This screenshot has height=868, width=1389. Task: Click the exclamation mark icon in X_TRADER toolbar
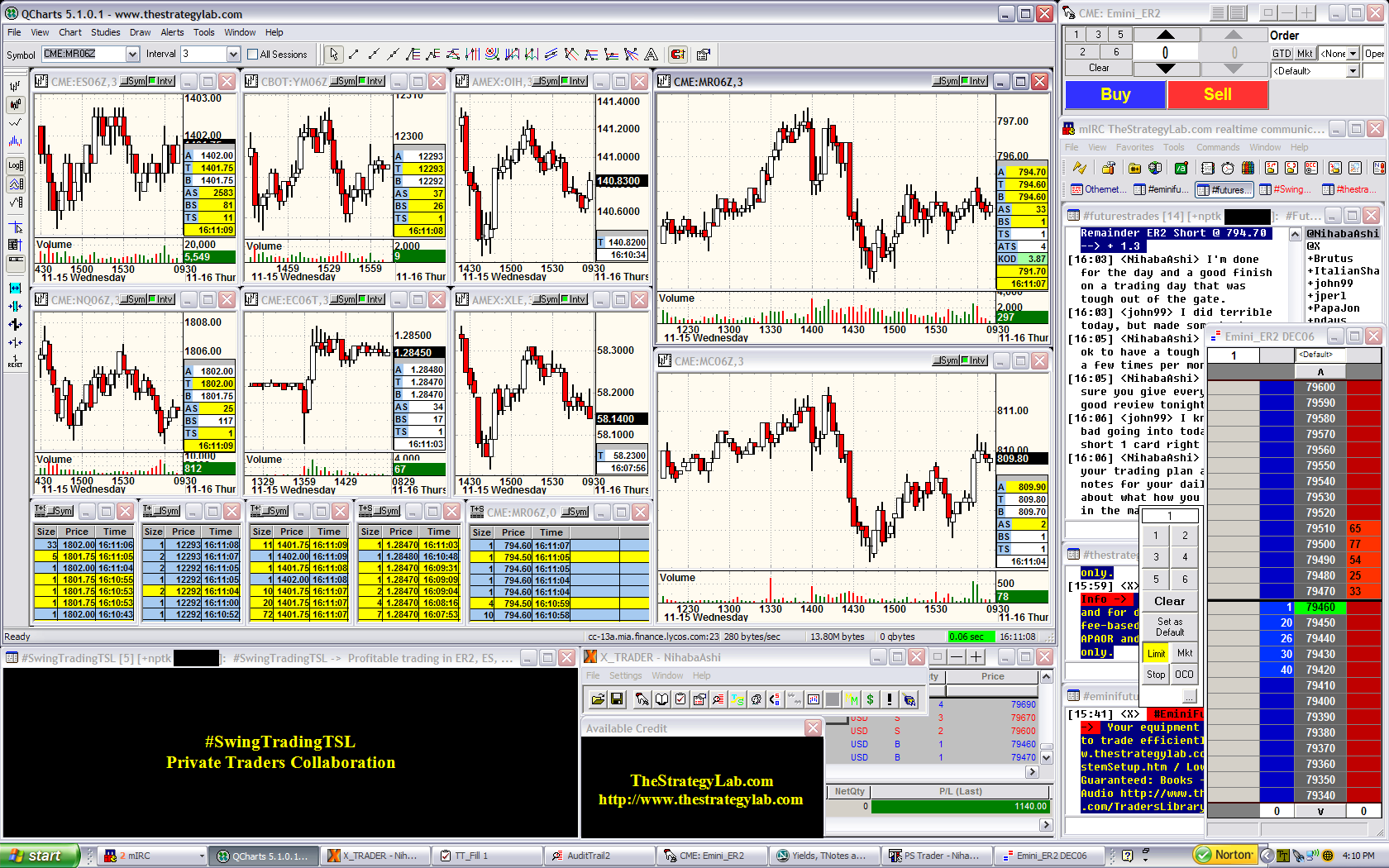coord(890,699)
